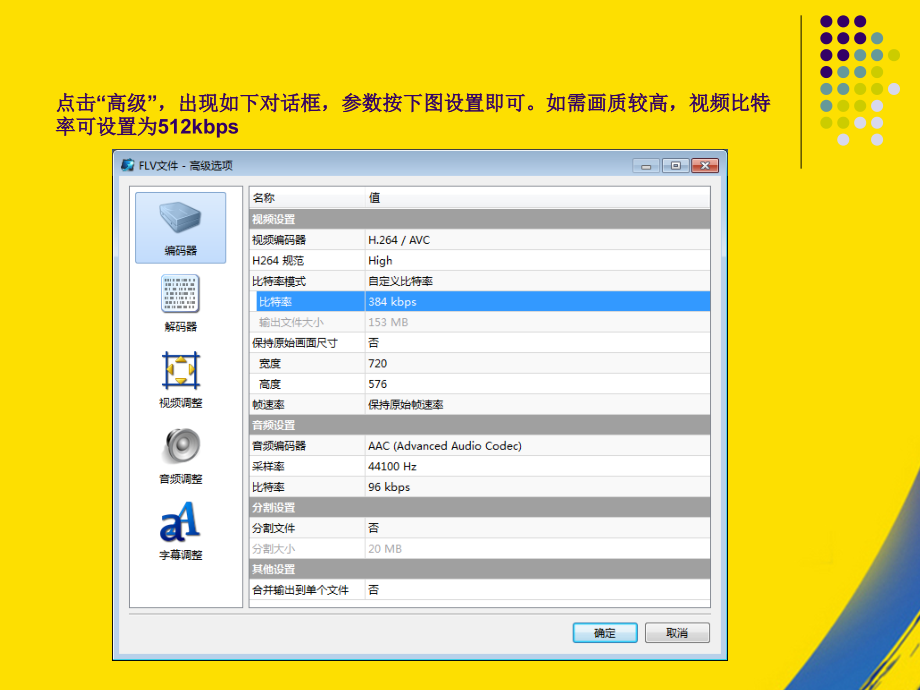The width and height of the screenshot is (920, 690).
Task: Select the H264 规范 row label
Action: 278,261
